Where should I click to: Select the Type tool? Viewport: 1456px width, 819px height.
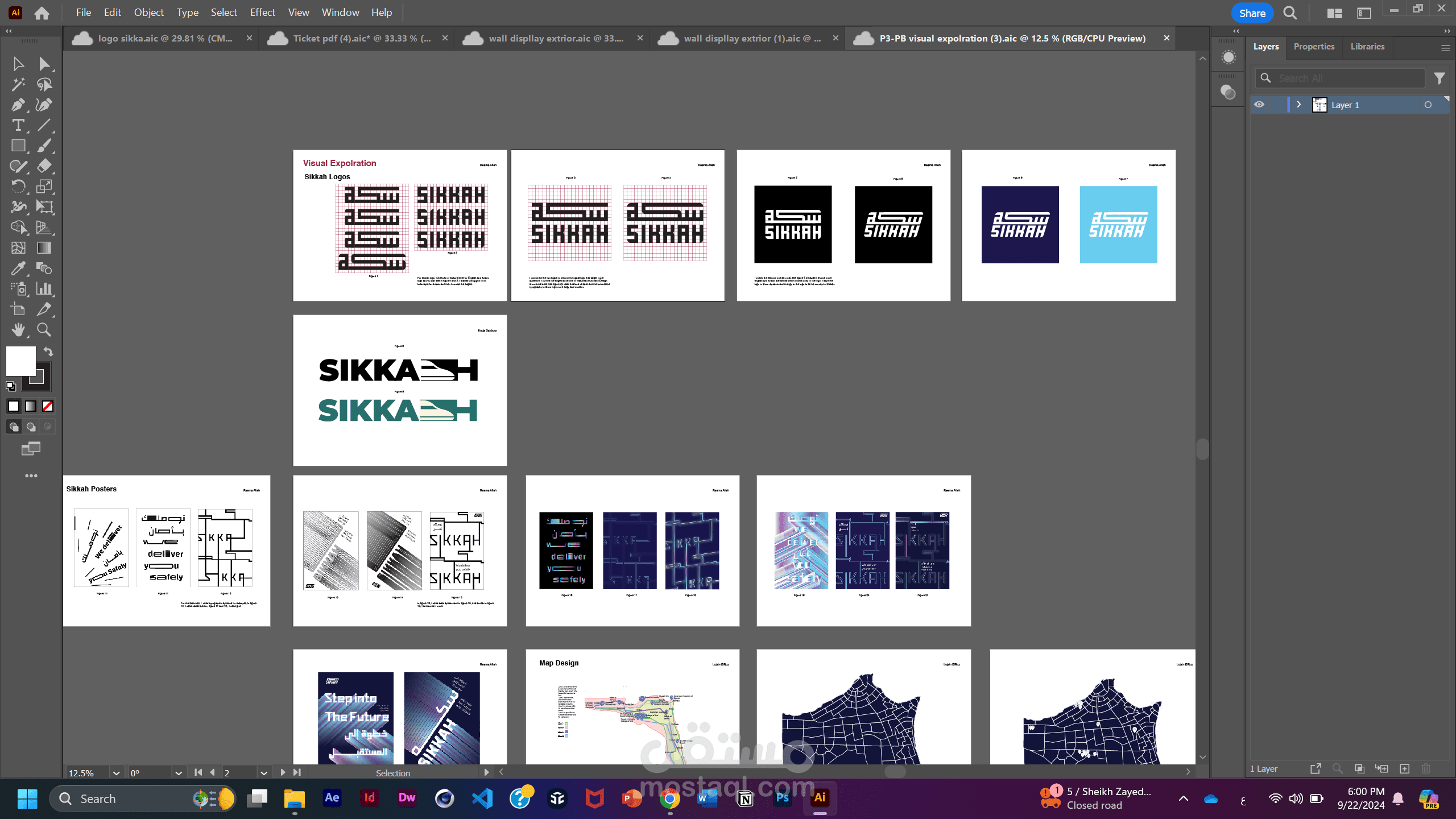[x=18, y=125]
